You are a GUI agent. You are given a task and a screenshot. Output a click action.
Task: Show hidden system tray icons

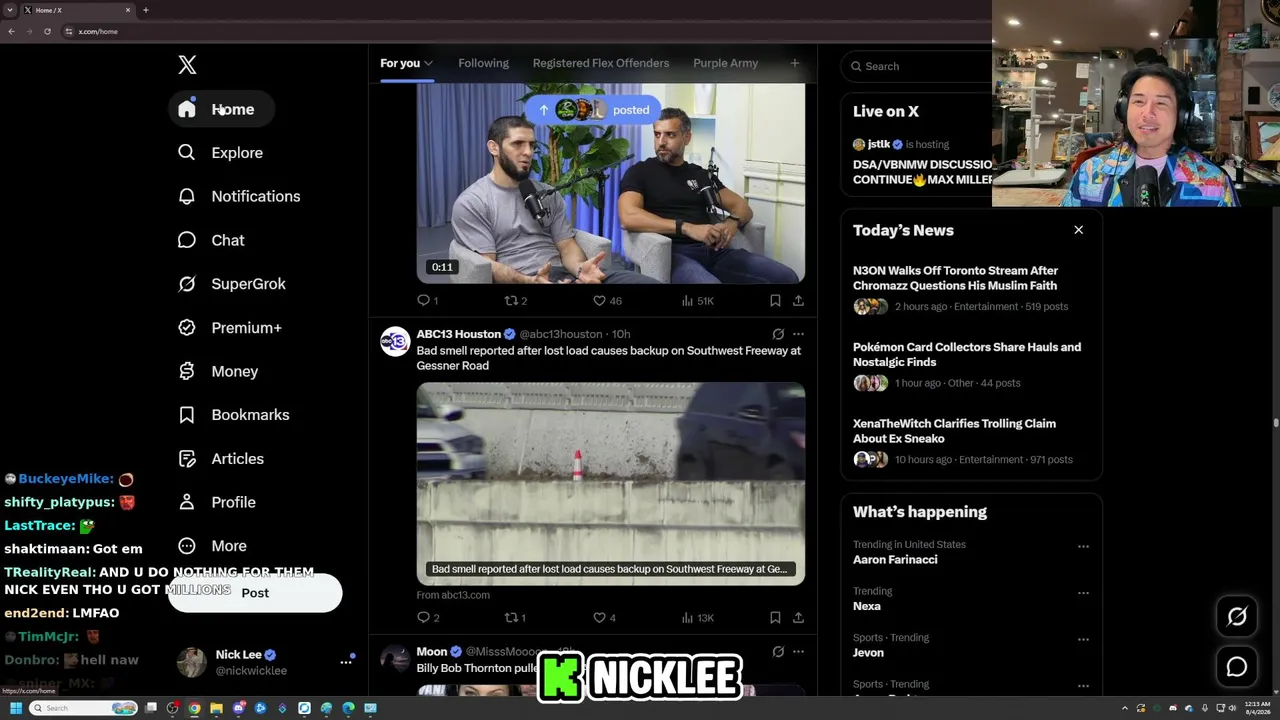coord(1125,708)
